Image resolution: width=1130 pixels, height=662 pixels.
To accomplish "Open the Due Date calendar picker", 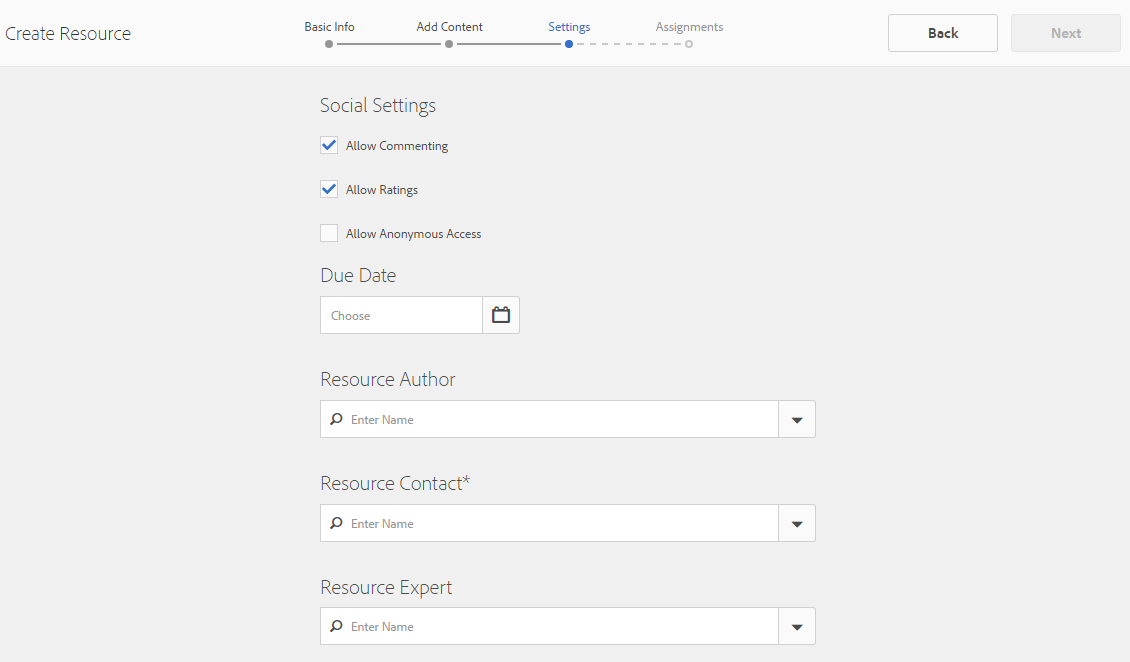I will 501,315.
